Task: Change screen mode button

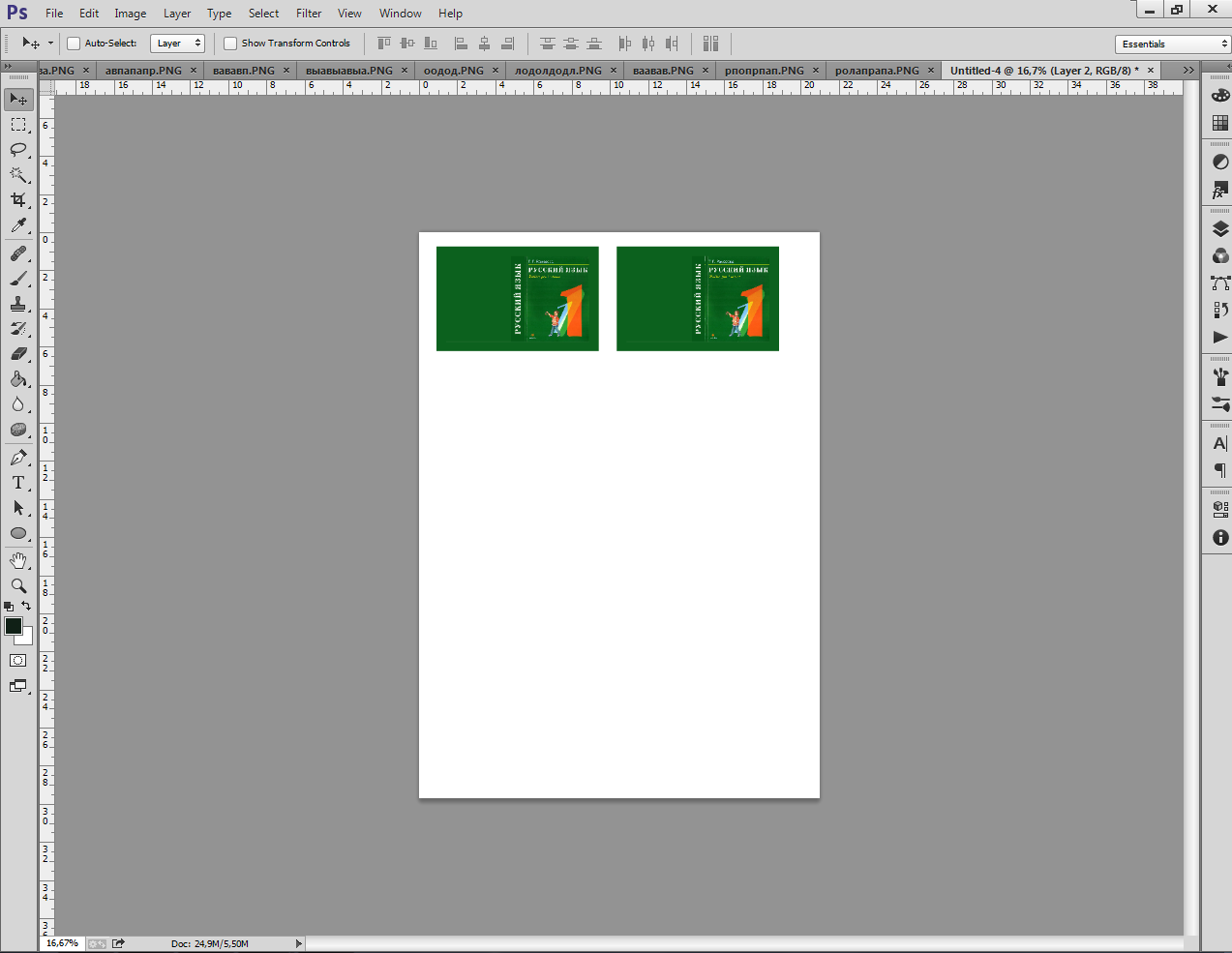Action: [x=18, y=686]
